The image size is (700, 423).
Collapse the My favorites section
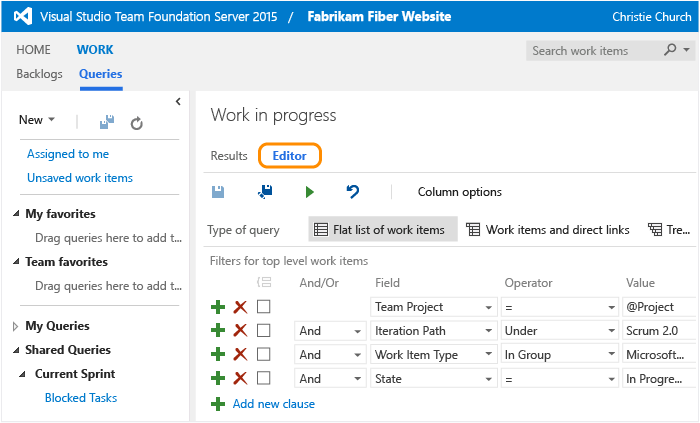tap(16, 214)
